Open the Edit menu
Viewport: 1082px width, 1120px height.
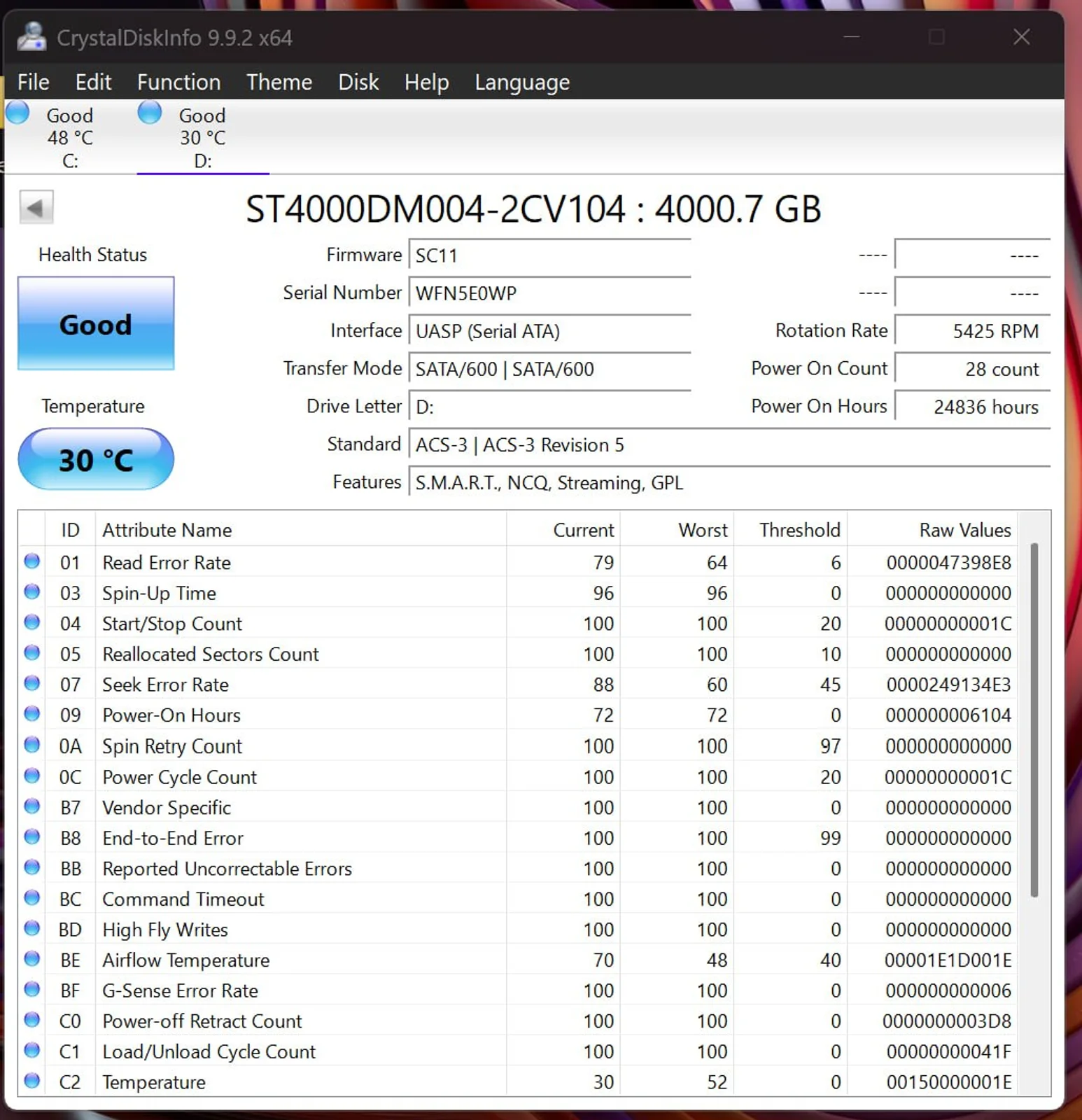[x=94, y=82]
